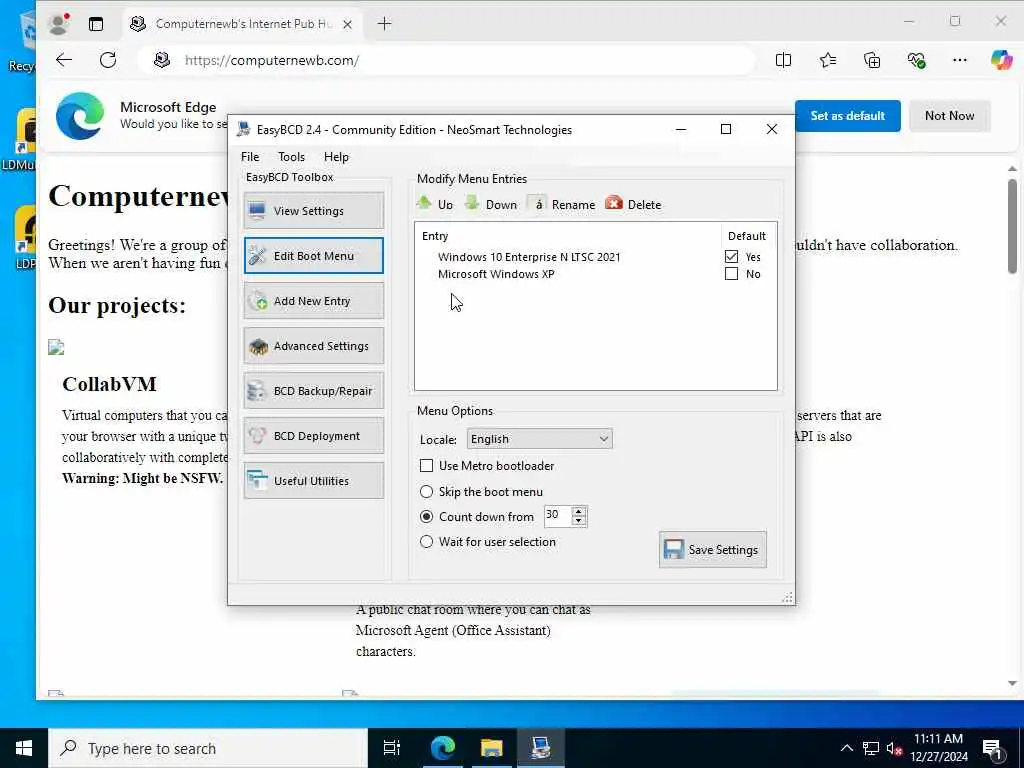
Task: Open EasyBCD File menu
Action: pos(250,157)
